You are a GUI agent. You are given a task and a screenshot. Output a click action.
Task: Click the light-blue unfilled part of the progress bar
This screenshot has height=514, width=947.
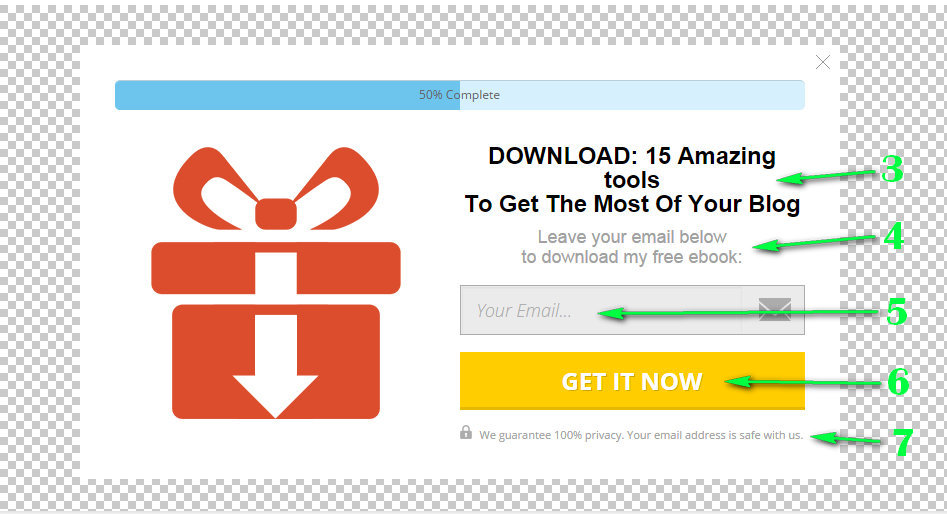point(632,95)
